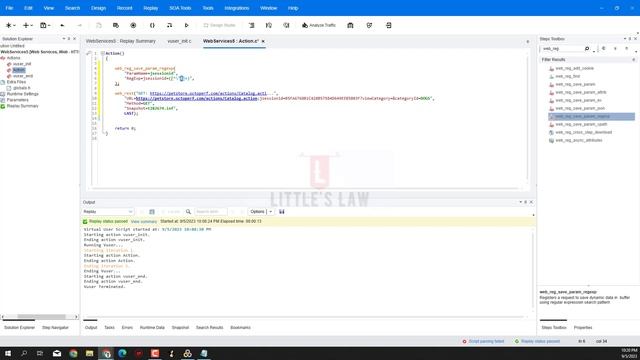The width and height of the screenshot is (640, 360).
Task: Collapse the Action() code fold marker
Action: click(x=103, y=53)
